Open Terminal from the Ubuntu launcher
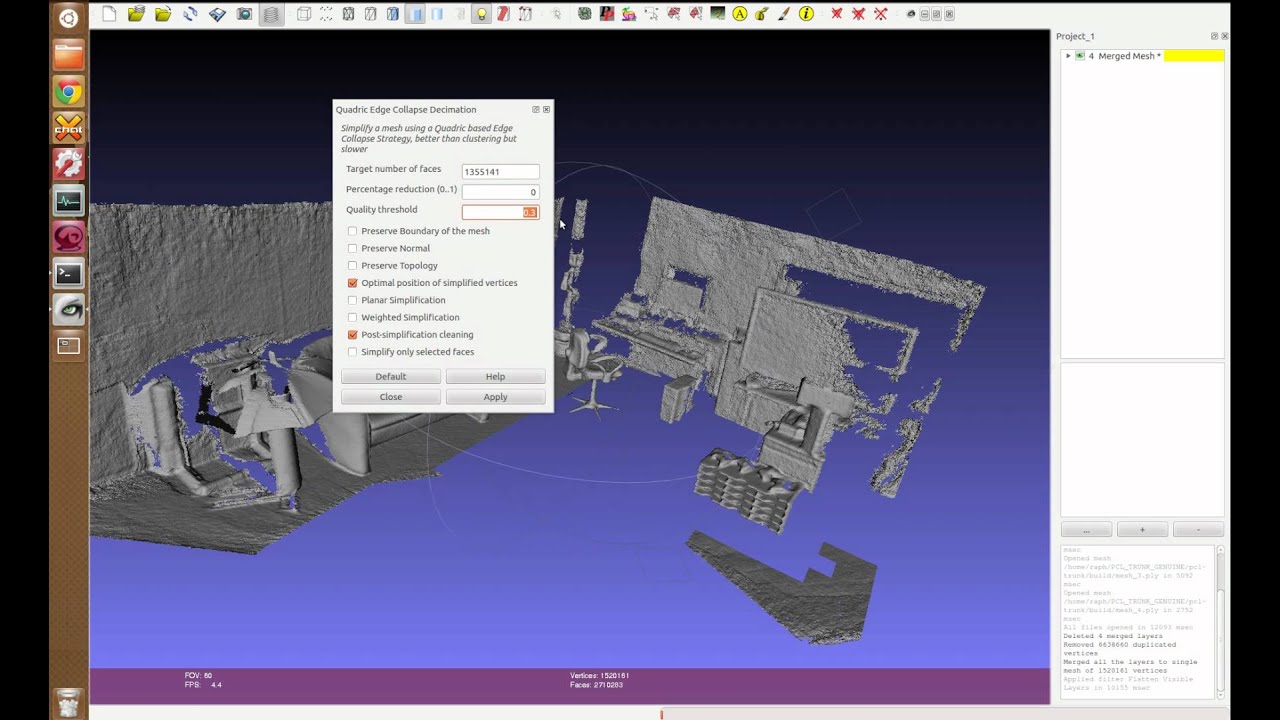1280x720 pixels. tap(68, 272)
